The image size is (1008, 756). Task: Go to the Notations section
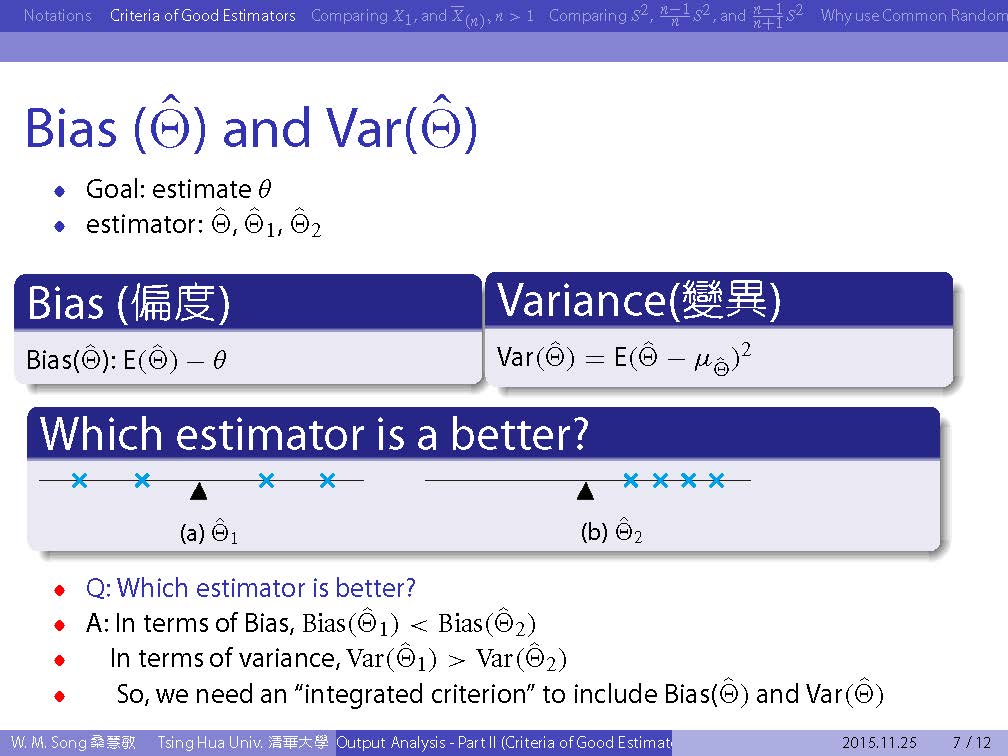tap(57, 16)
